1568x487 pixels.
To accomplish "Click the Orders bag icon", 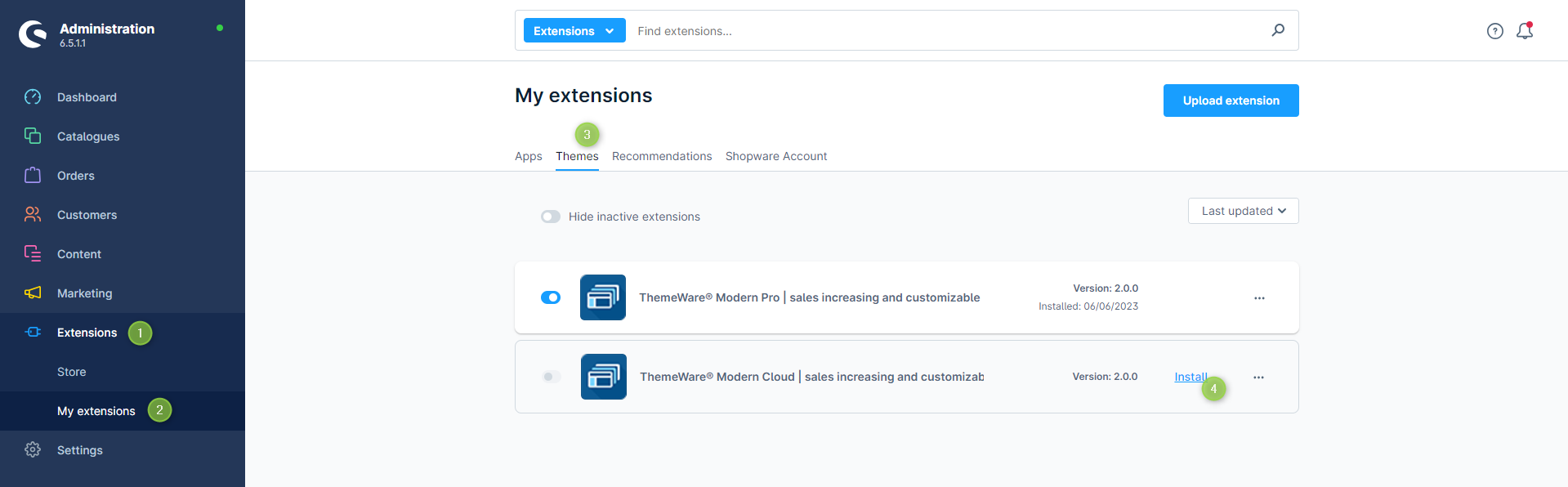I will coord(33,176).
